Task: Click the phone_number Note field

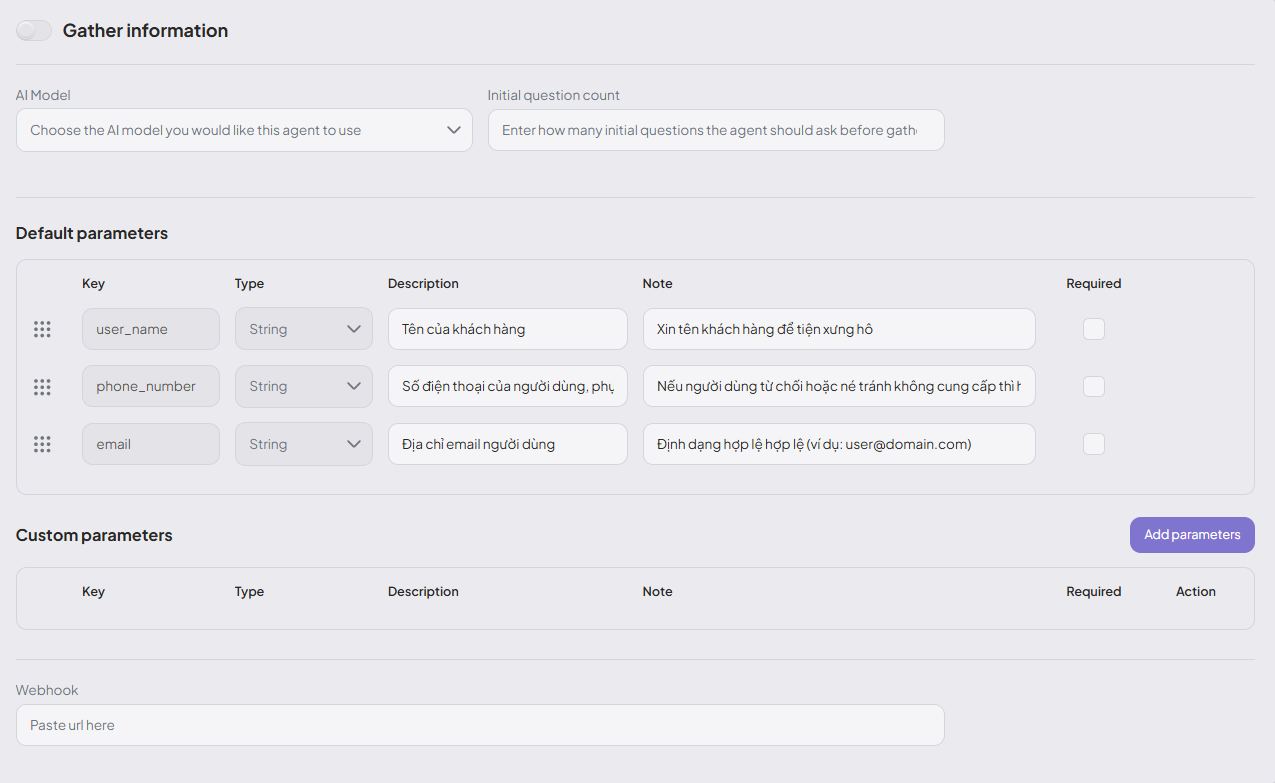Action: click(x=838, y=387)
